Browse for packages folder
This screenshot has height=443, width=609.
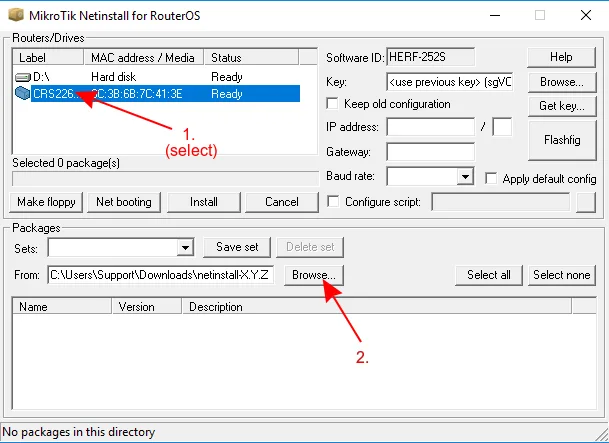pyautogui.click(x=313, y=275)
